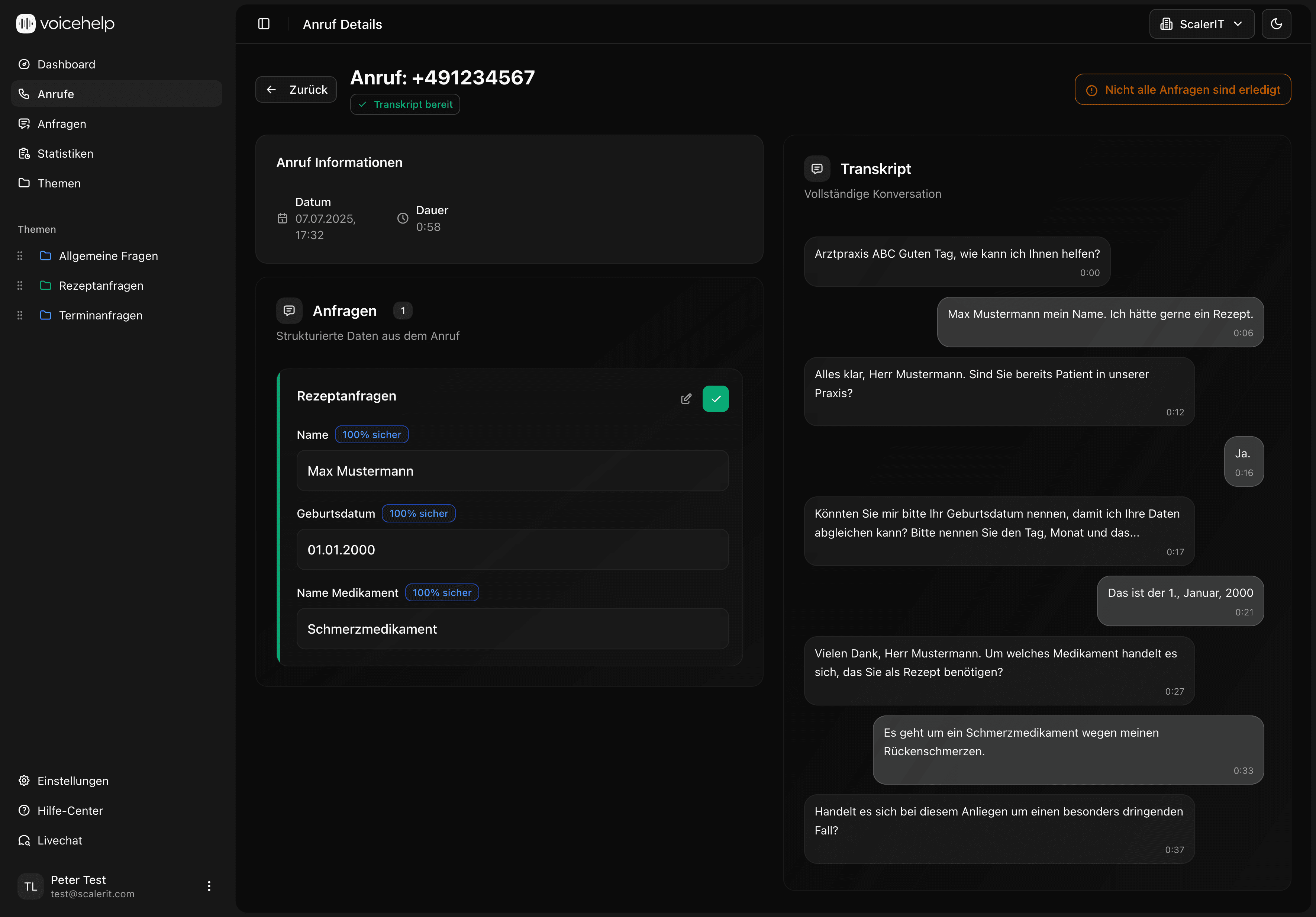Click the Anfragen count badge

[x=403, y=311]
